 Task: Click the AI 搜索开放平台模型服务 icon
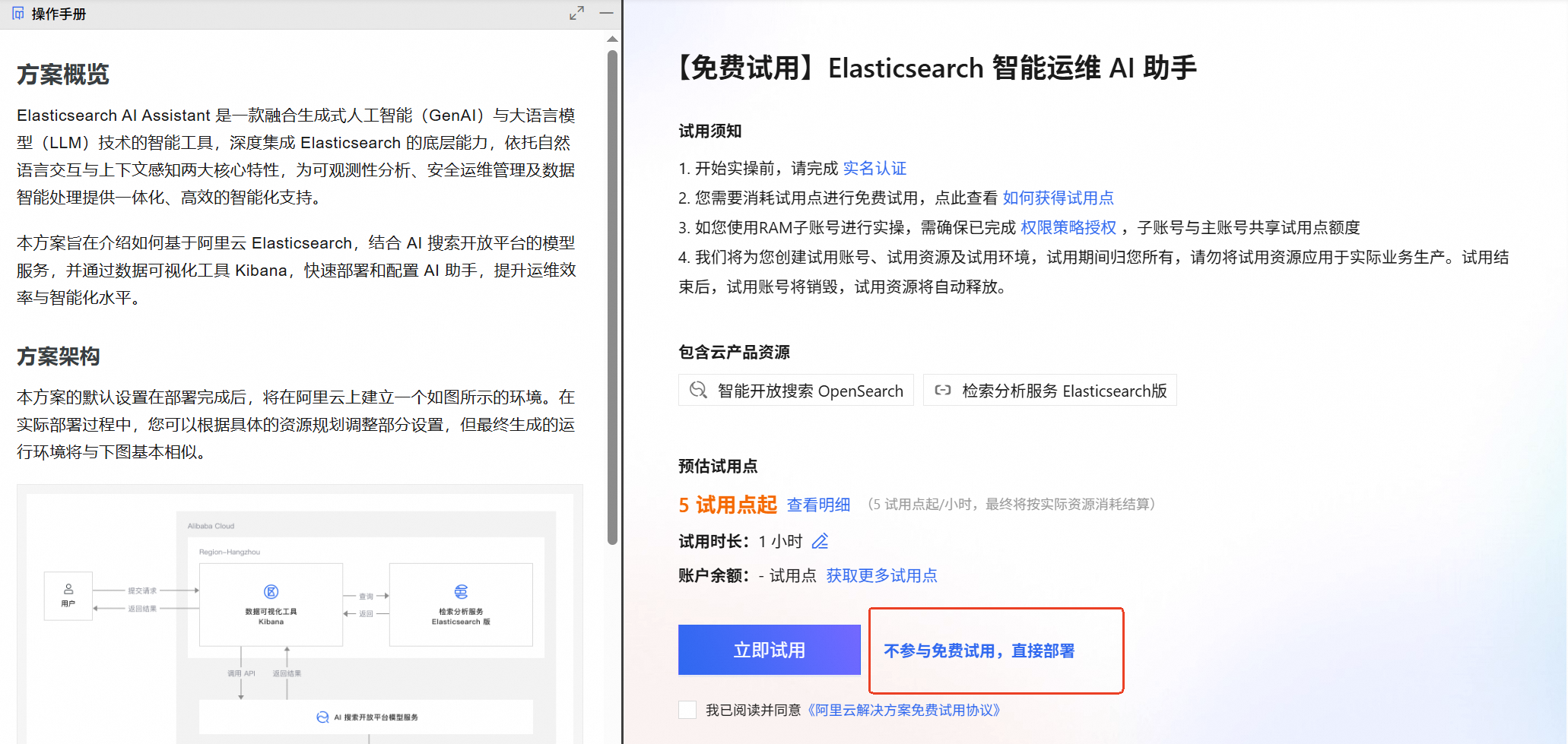[x=322, y=717]
